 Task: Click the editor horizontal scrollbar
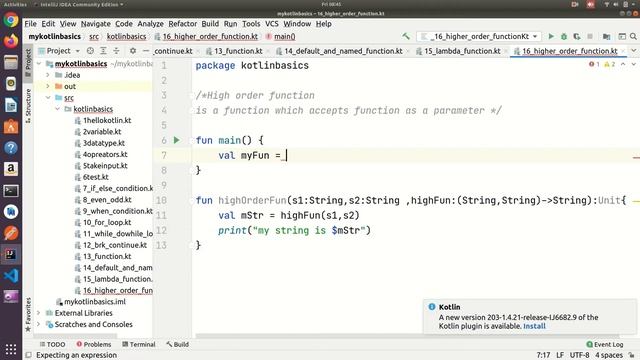point(407,336)
